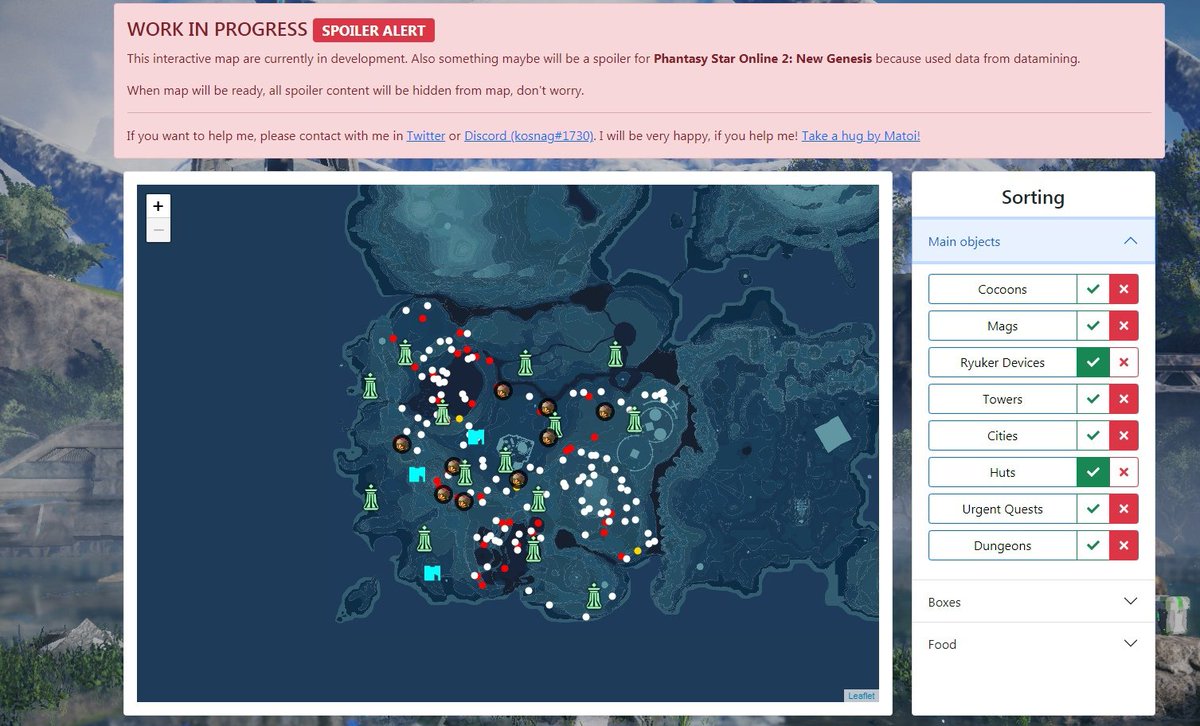Viewport: 1200px width, 726px height.
Task: Hide Cities with the red X button
Action: coord(1123,436)
